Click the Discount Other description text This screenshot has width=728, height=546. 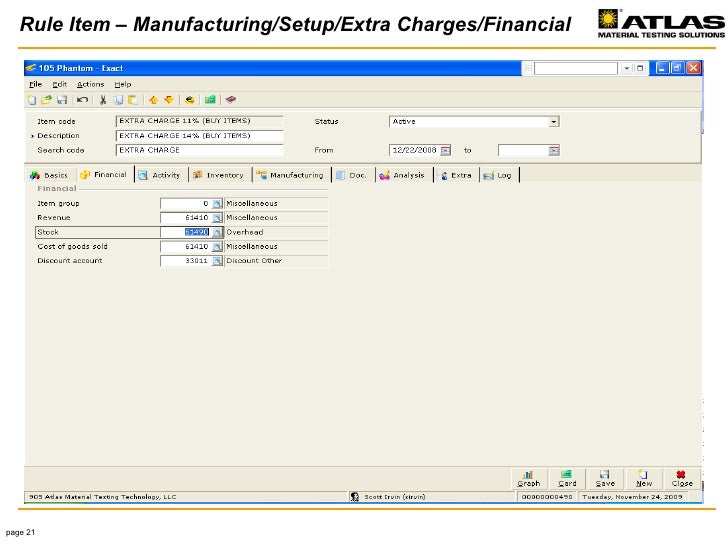tap(254, 261)
